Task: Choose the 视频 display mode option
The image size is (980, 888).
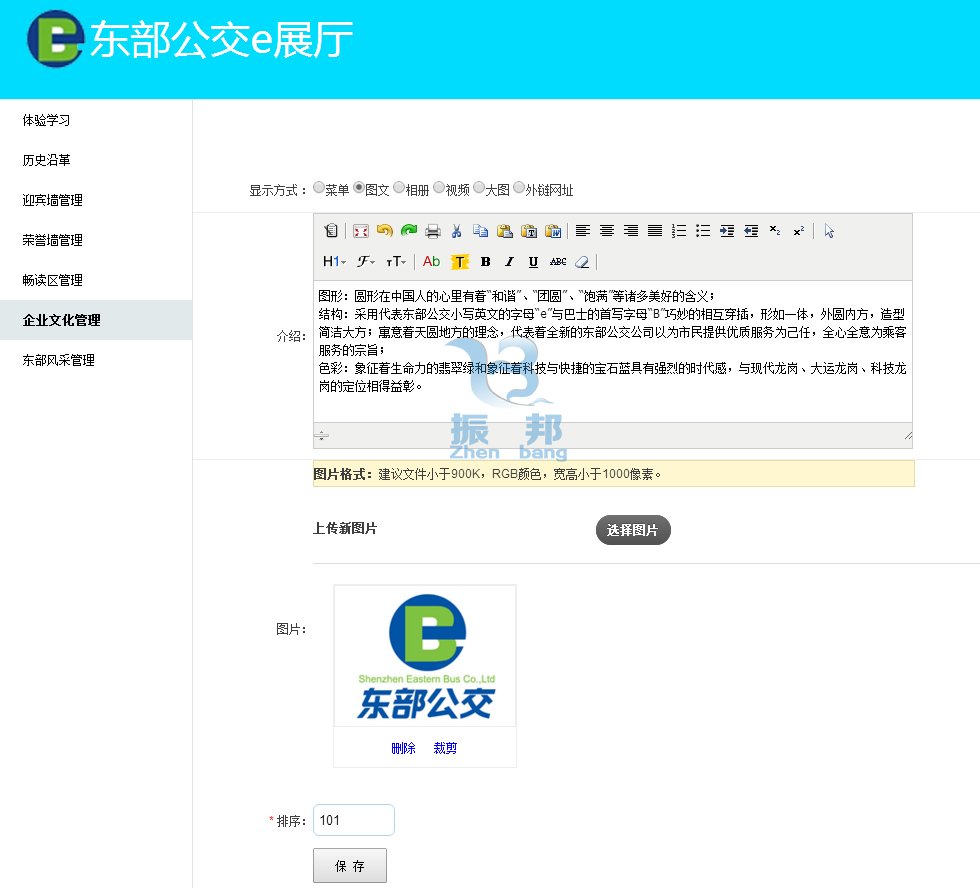Action: [439, 188]
